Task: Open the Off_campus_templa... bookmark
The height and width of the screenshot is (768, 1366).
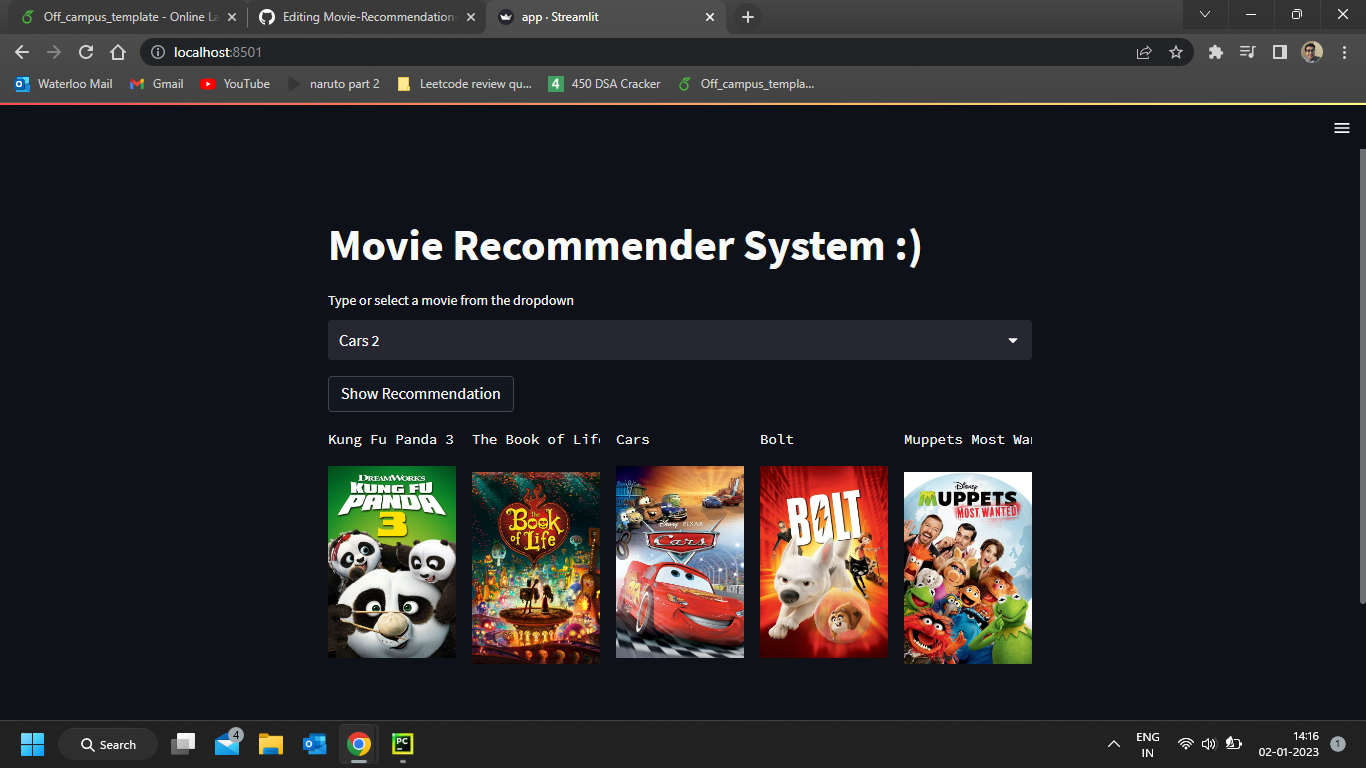Action: (746, 84)
